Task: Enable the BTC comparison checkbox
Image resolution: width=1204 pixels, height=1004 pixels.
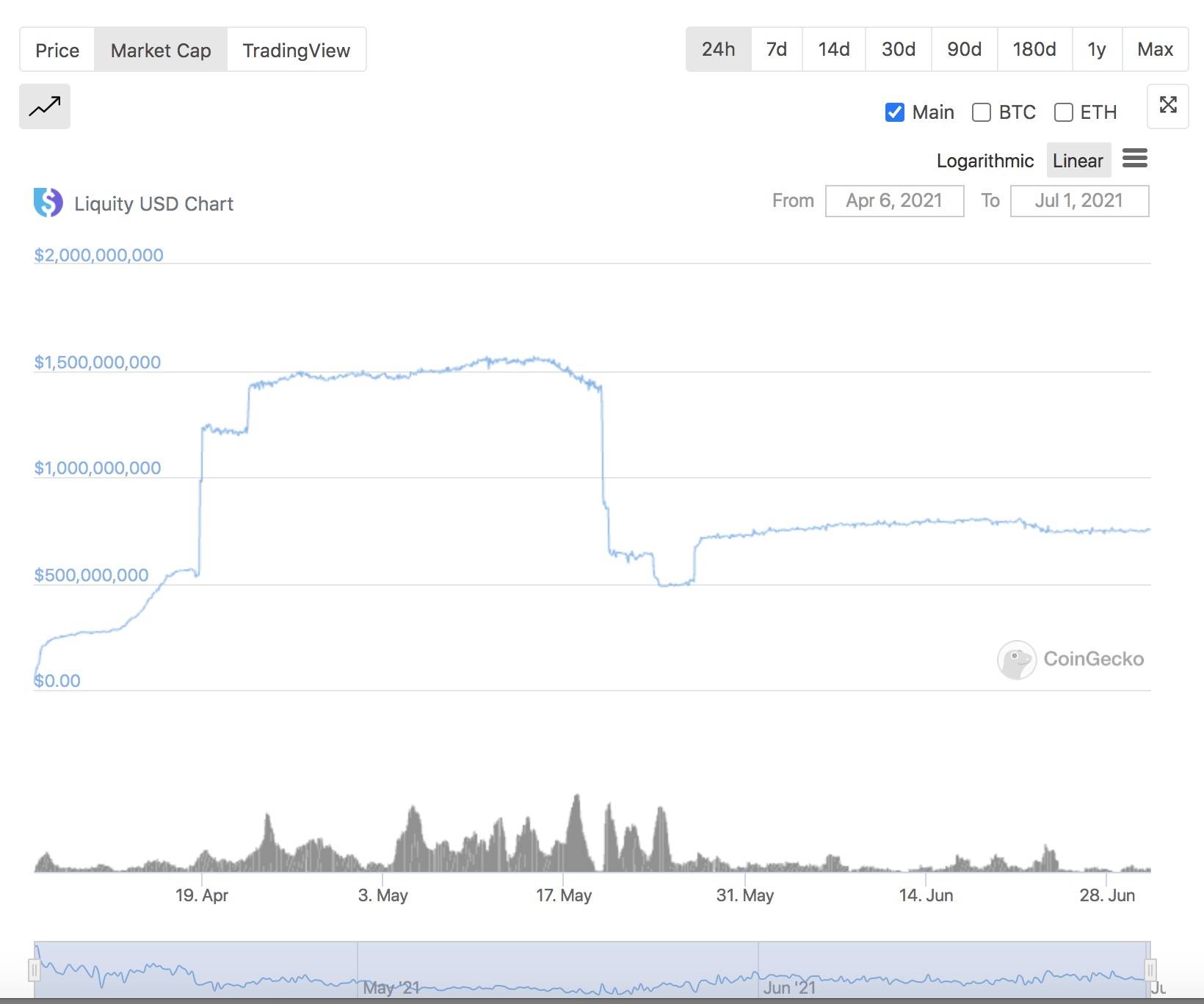Action: pyautogui.click(x=981, y=112)
